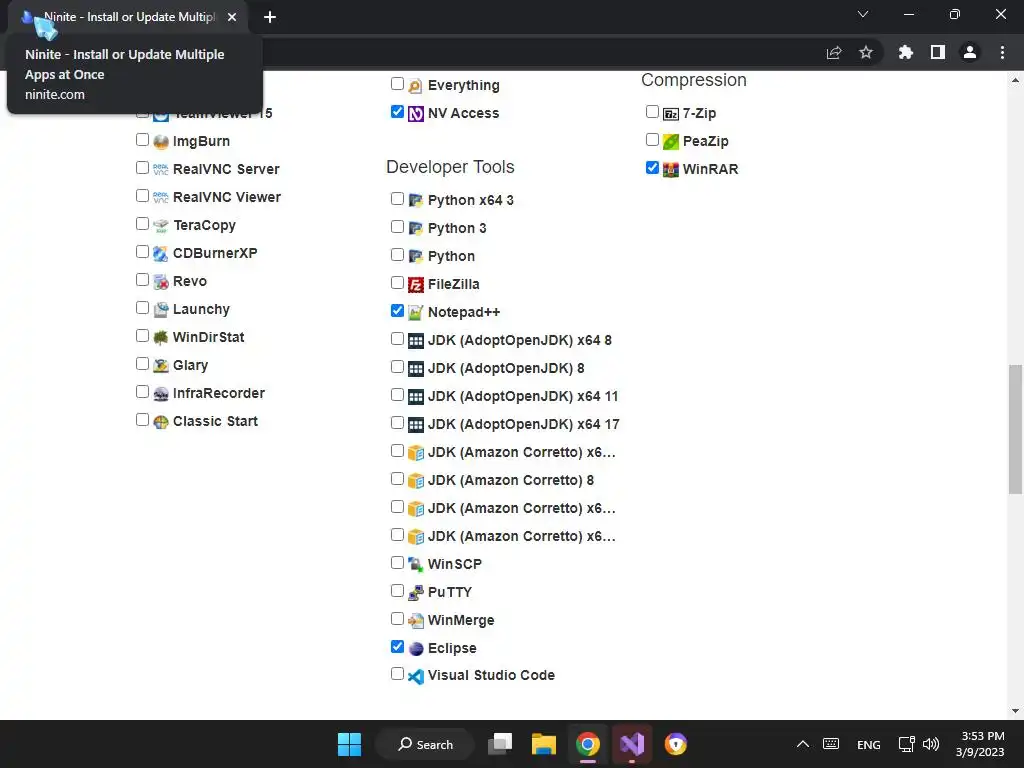Click the Glary label text
This screenshot has height=768, width=1024.
pos(190,366)
